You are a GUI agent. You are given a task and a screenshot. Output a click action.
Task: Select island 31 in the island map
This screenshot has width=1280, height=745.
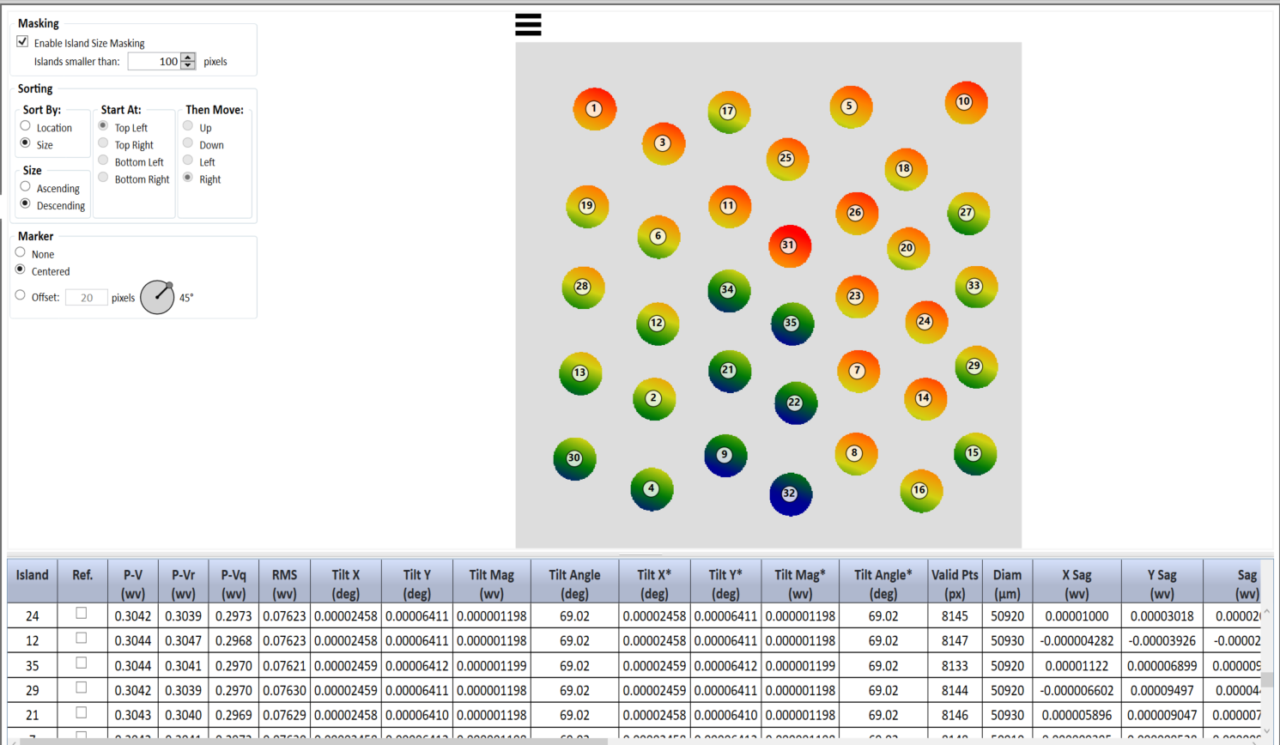(789, 246)
